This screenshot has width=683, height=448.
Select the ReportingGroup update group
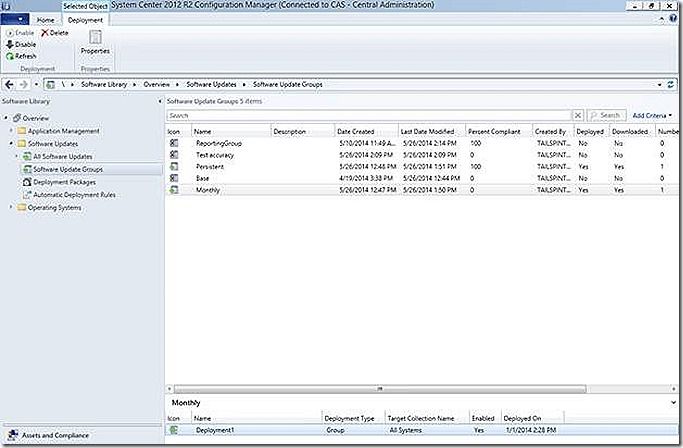tap(422, 143)
